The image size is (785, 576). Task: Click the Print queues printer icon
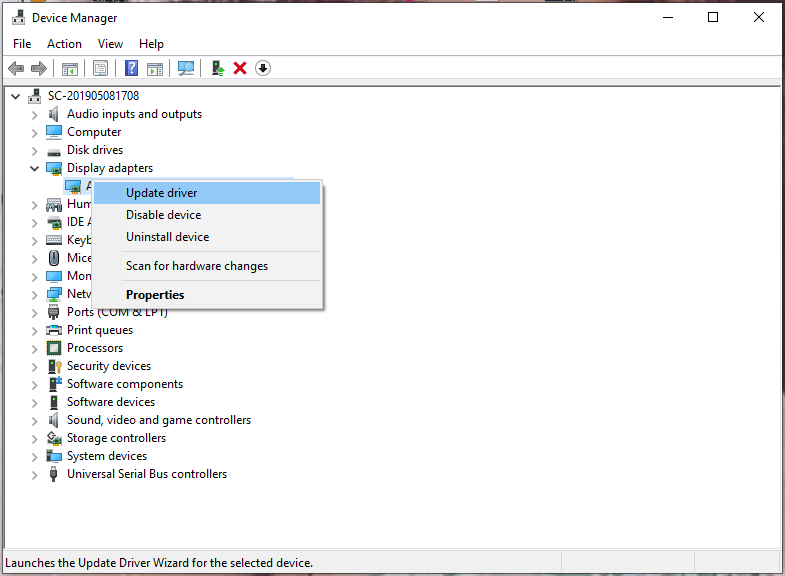(54, 330)
